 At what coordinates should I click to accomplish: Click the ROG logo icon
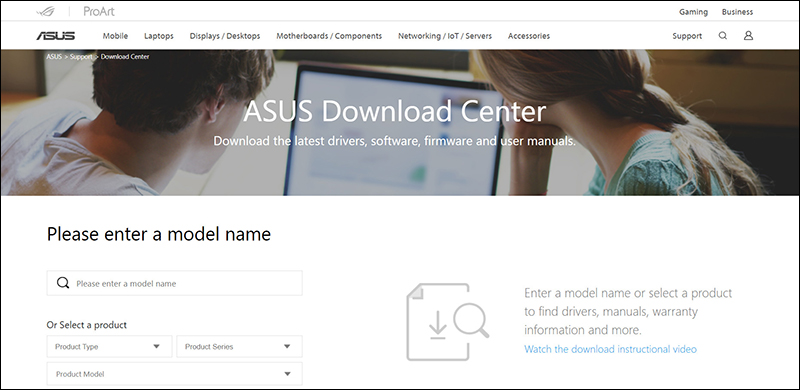[45, 11]
